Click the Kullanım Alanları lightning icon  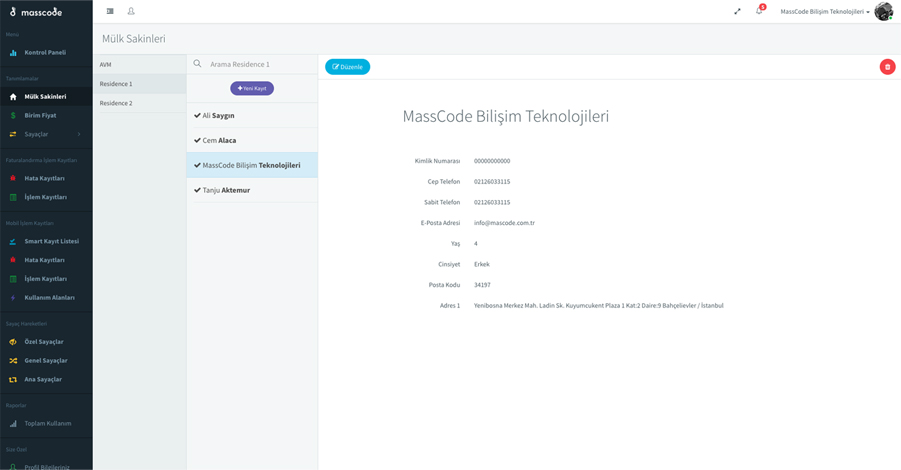[x=13, y=298]
